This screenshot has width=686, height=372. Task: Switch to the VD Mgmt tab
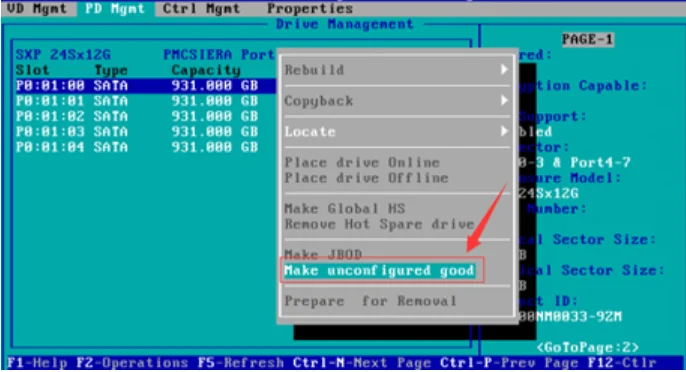click(x=36, y=8)
